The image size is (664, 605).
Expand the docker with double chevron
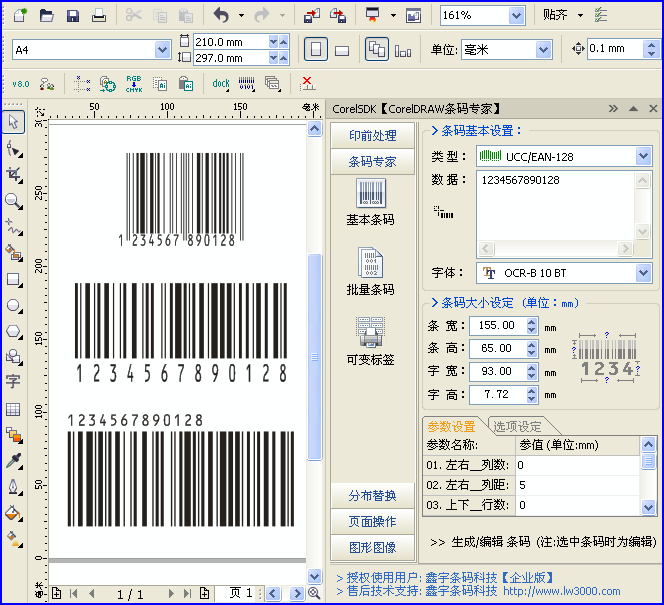(613, 109)
